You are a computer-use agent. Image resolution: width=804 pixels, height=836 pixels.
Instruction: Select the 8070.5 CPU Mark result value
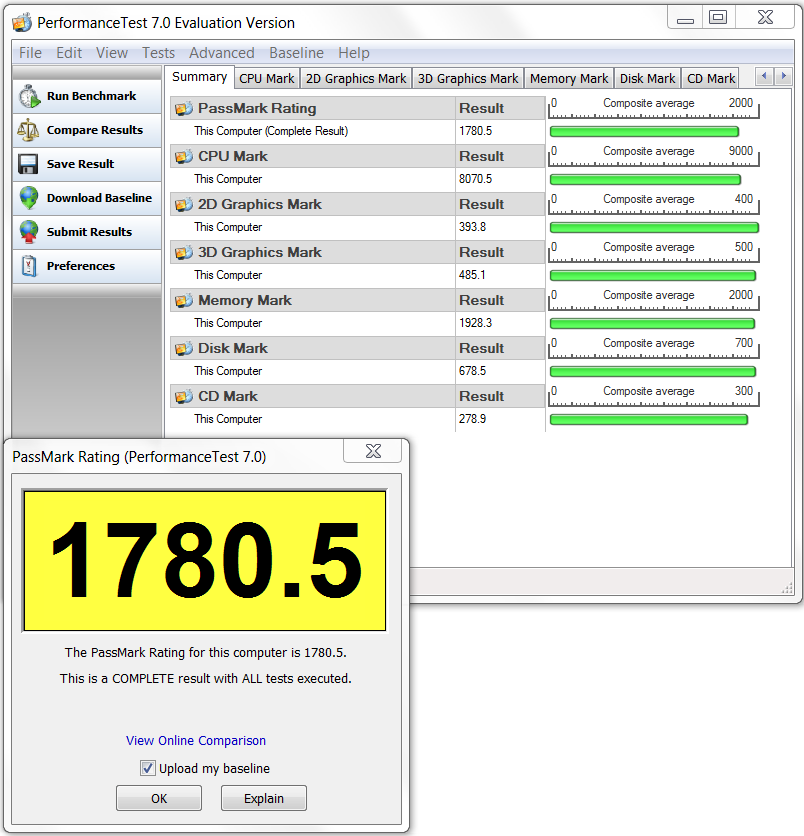tap(476, 179)
